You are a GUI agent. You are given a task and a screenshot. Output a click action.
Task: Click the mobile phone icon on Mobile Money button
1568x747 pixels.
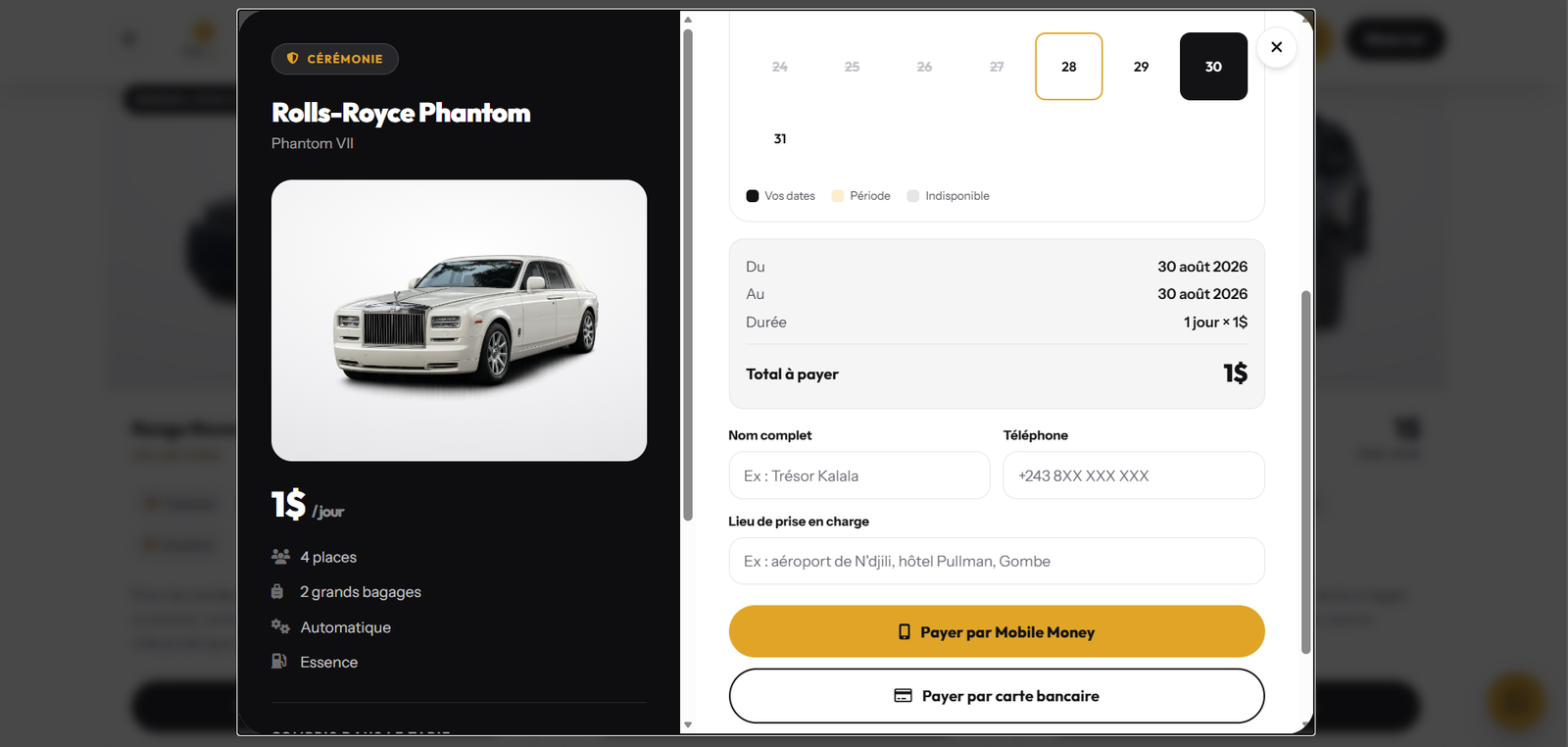click(x=905, y=632)
